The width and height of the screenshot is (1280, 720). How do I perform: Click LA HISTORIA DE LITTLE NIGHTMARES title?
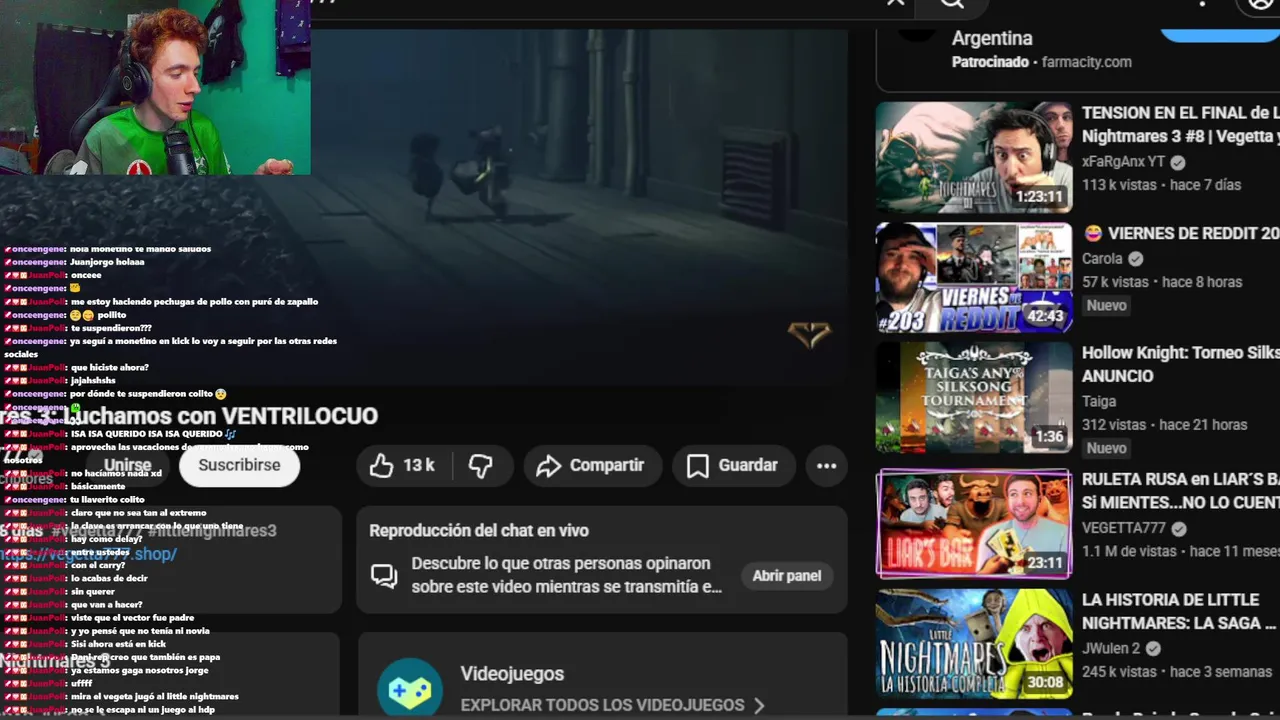(1179, 611)
